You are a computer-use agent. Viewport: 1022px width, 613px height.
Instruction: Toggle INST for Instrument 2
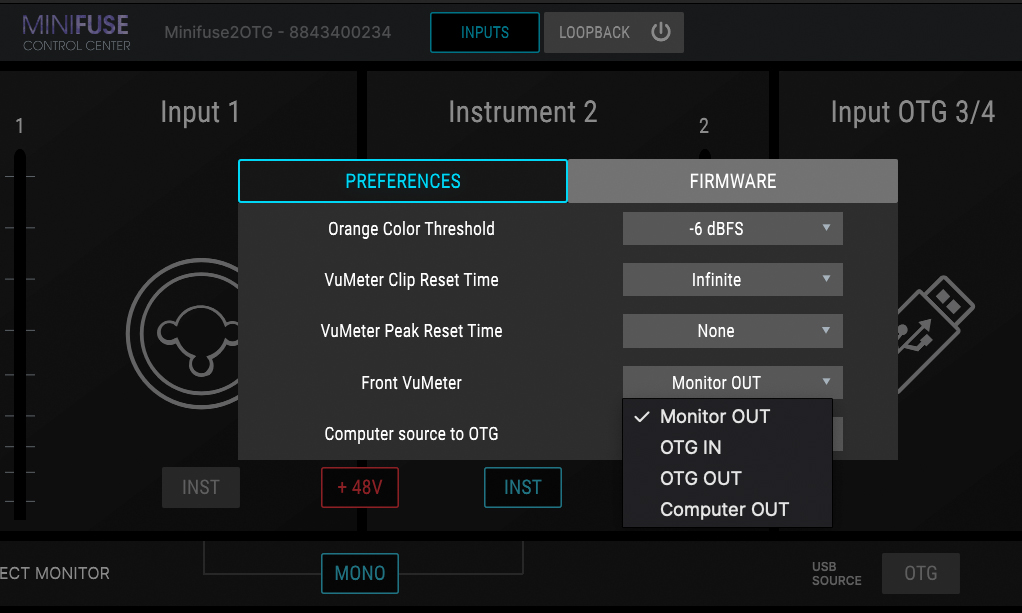click(522, 487)
